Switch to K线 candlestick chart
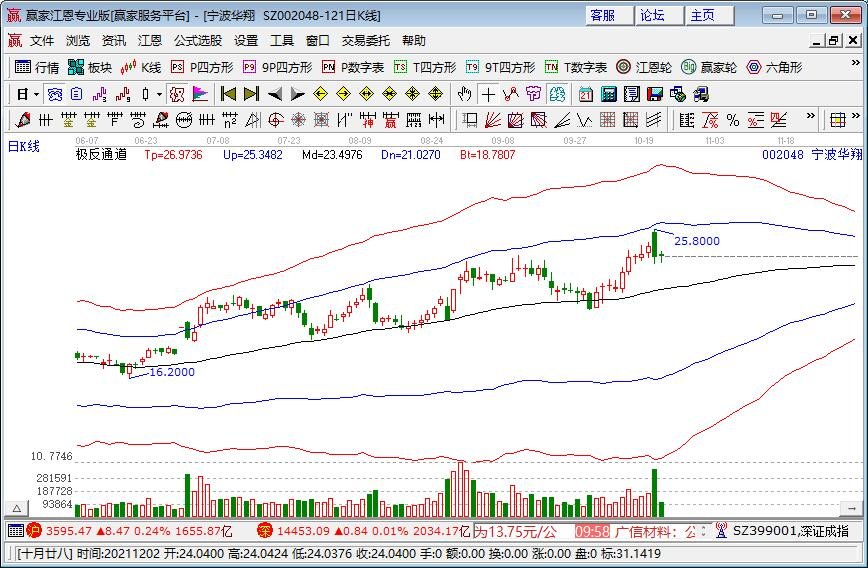Viewport: 868px width, 568px height. tap(140, 68)
